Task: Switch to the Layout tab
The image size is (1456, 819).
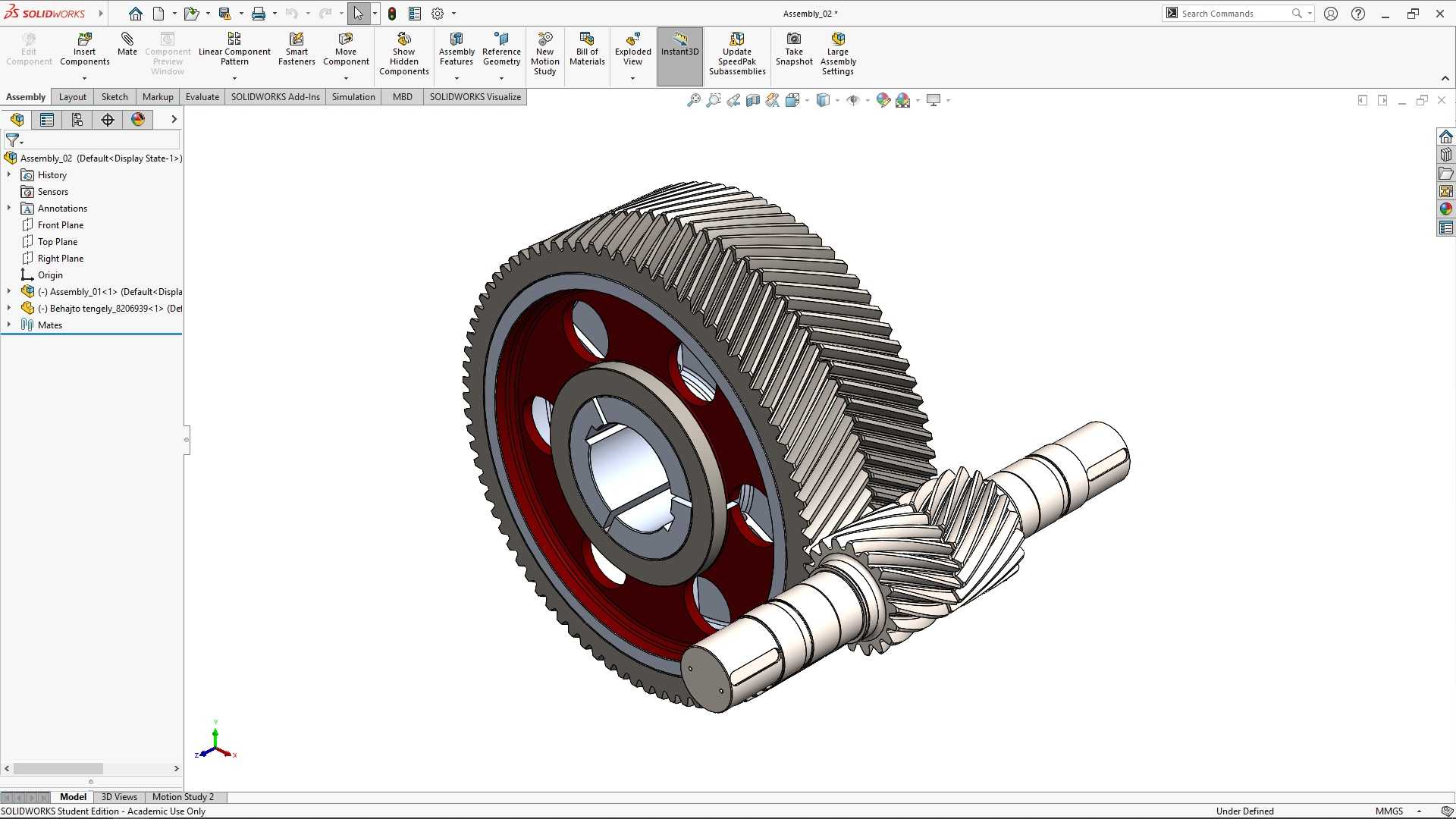Action: tap(73, 97)
